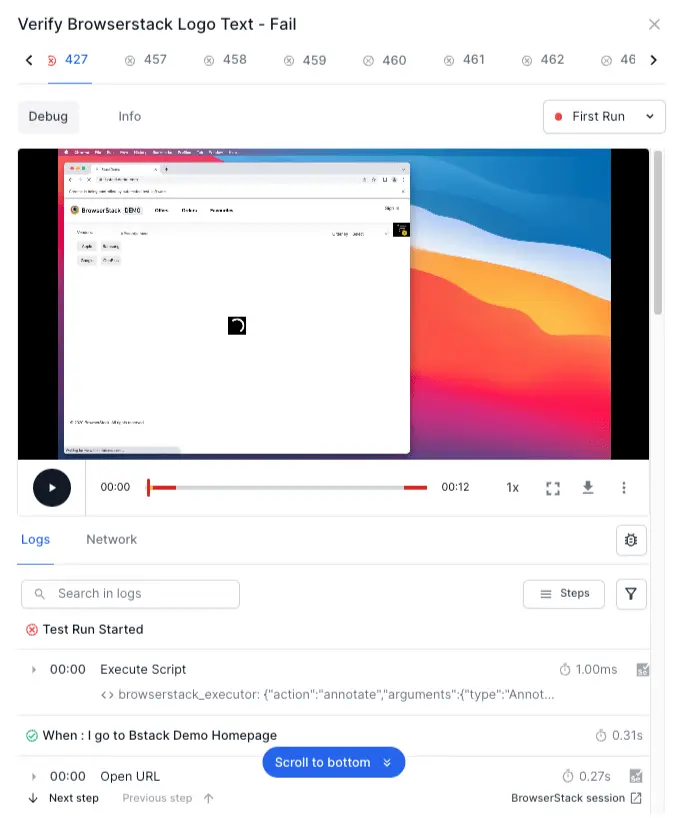674x818 pixels.
Task: Switch to the Info view
Action: (129, 116)
